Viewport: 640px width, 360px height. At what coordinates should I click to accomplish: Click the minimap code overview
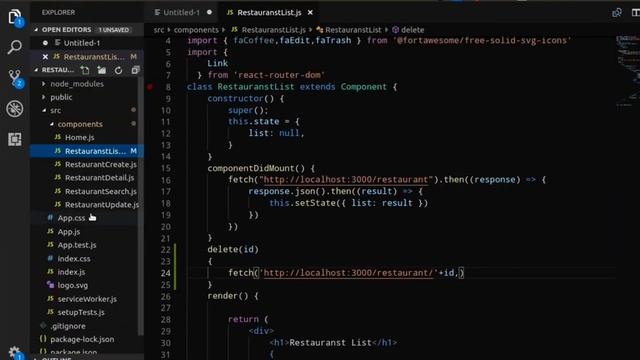click(628, 71)
